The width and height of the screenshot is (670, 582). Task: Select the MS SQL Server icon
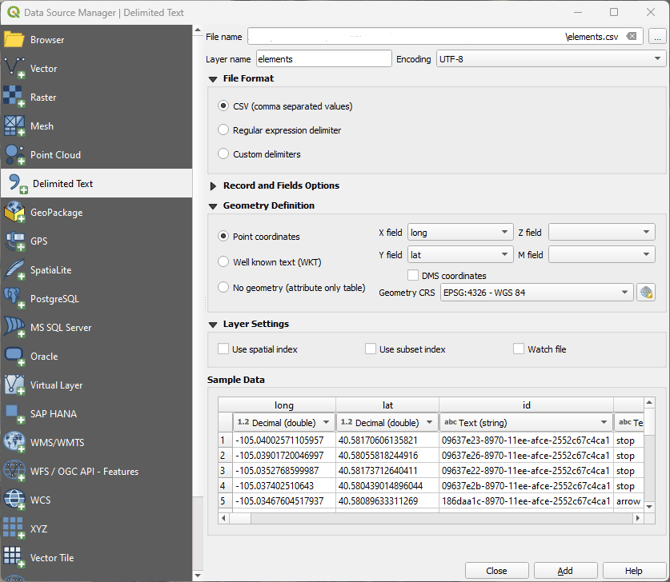pyautogui.click(x=14, y=327)
